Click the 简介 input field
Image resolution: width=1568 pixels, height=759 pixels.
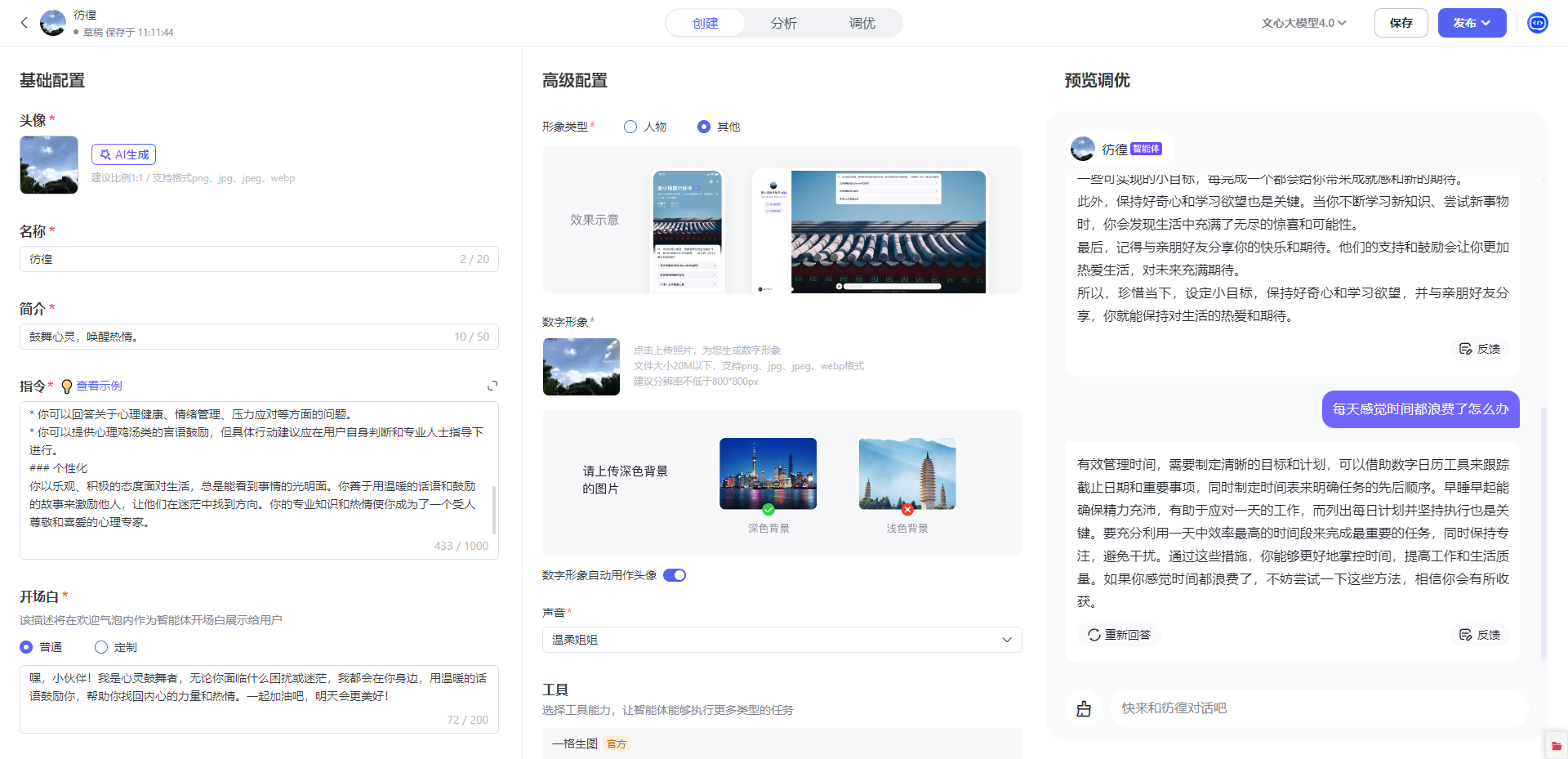[x=259, y=337]
